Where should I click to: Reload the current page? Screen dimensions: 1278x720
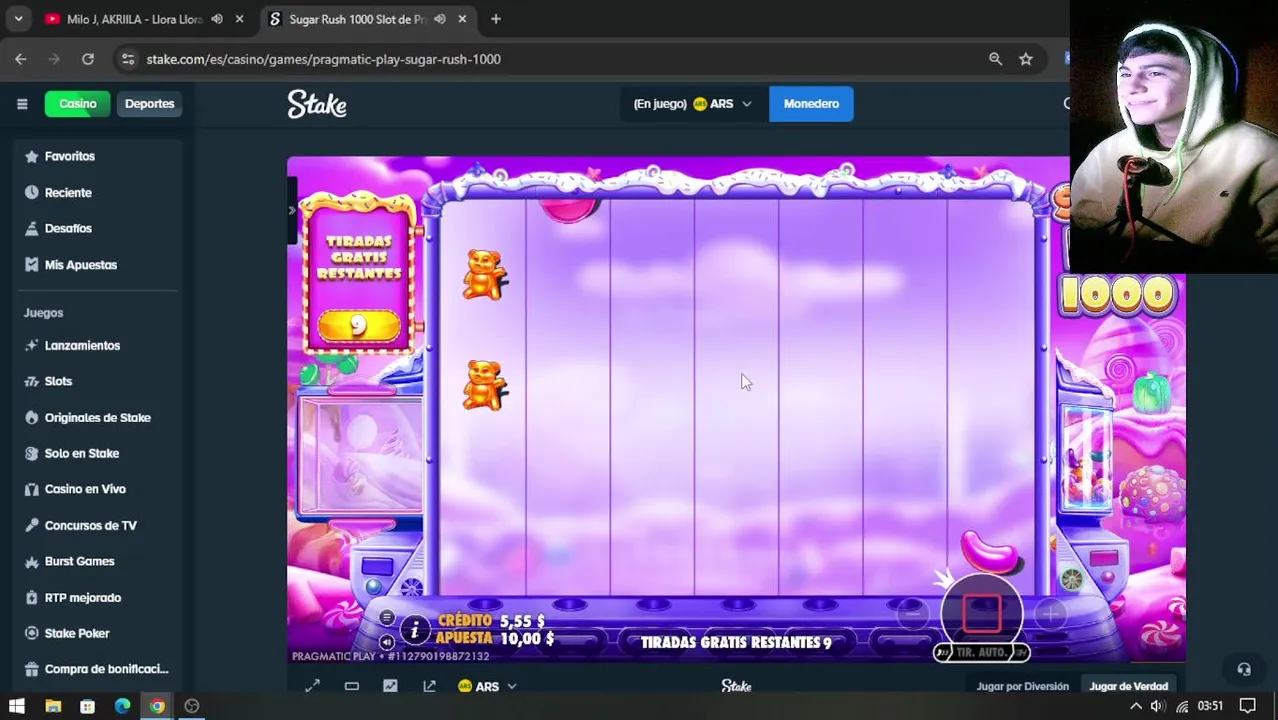[x=88, y=59]
